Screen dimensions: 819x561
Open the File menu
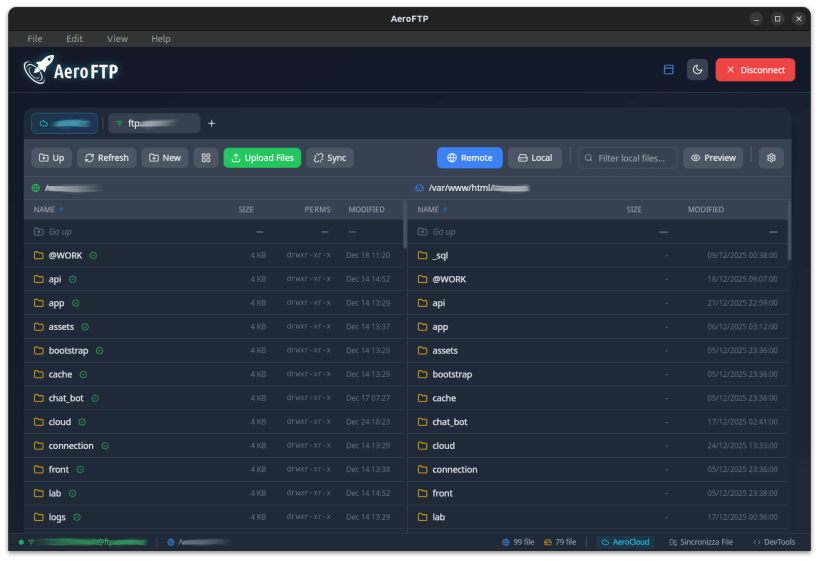[35, 39]
